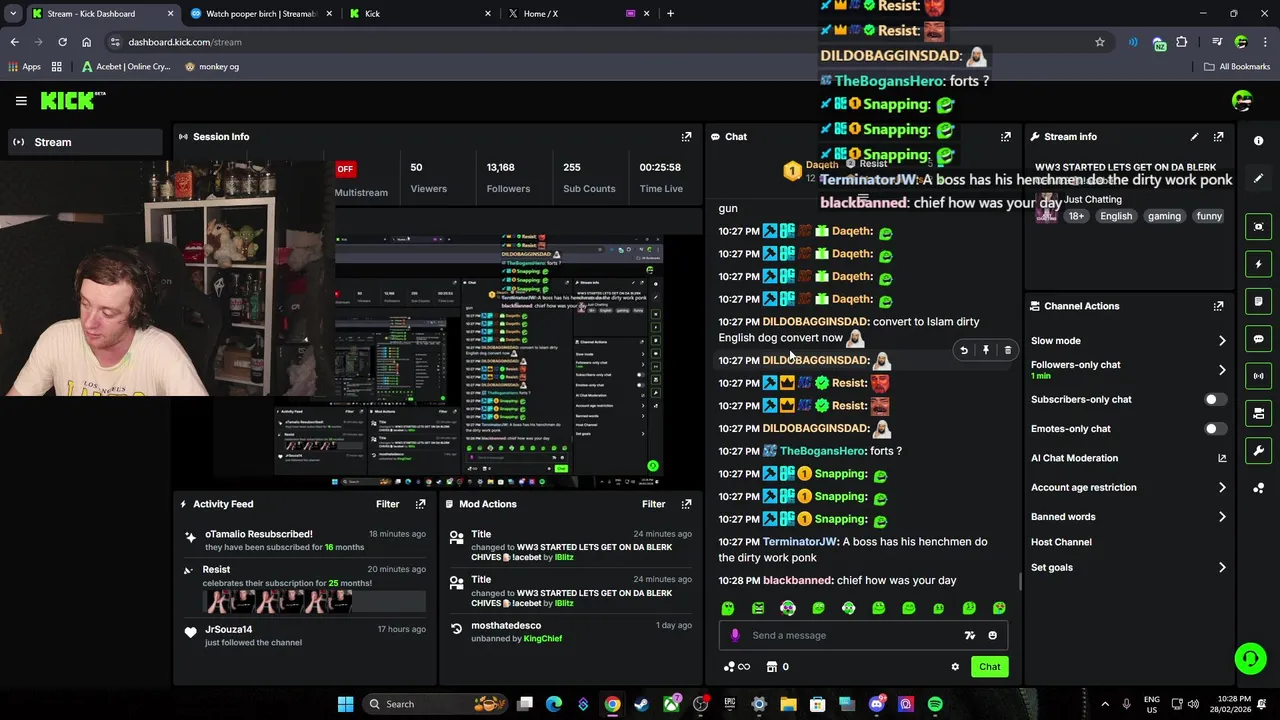Click the undo icon on hovered chat message

(963, 350)
